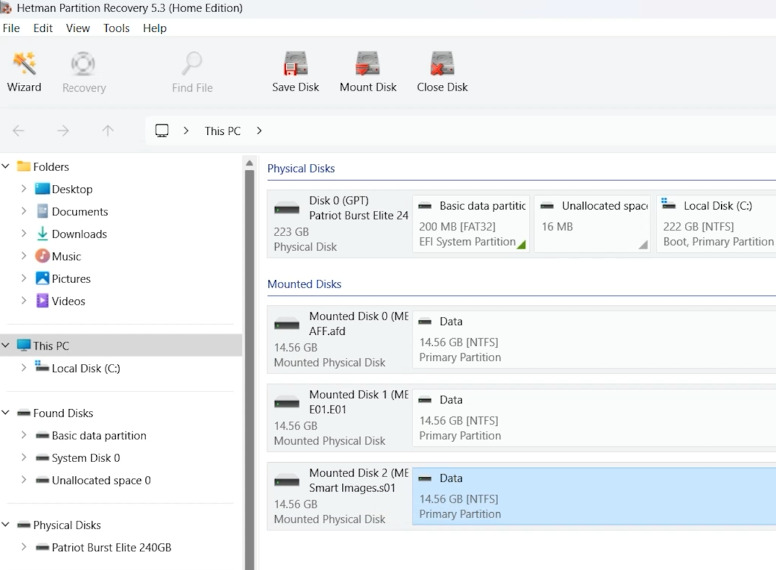Select the Desktop folder icon
Viewport: 776px width, 570px height.
[43, 189]
